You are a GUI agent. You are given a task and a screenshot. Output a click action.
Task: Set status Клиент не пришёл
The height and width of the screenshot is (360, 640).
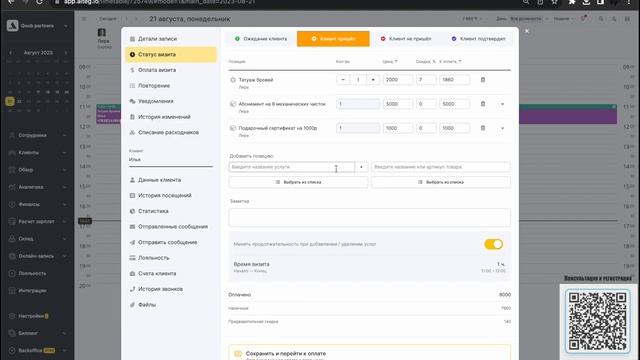click(406, 39)
